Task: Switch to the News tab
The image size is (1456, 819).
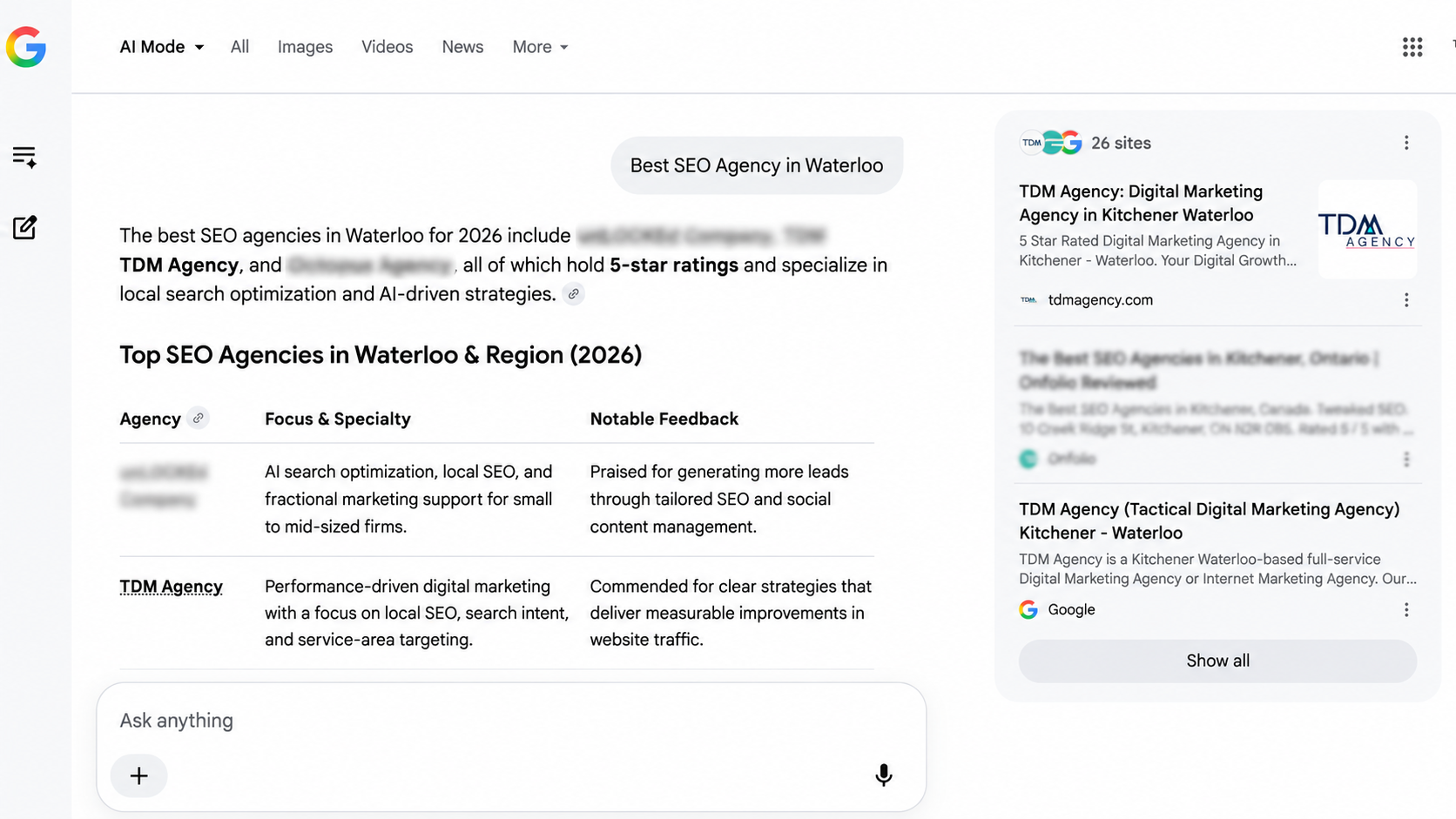Action: pos(462,47)
